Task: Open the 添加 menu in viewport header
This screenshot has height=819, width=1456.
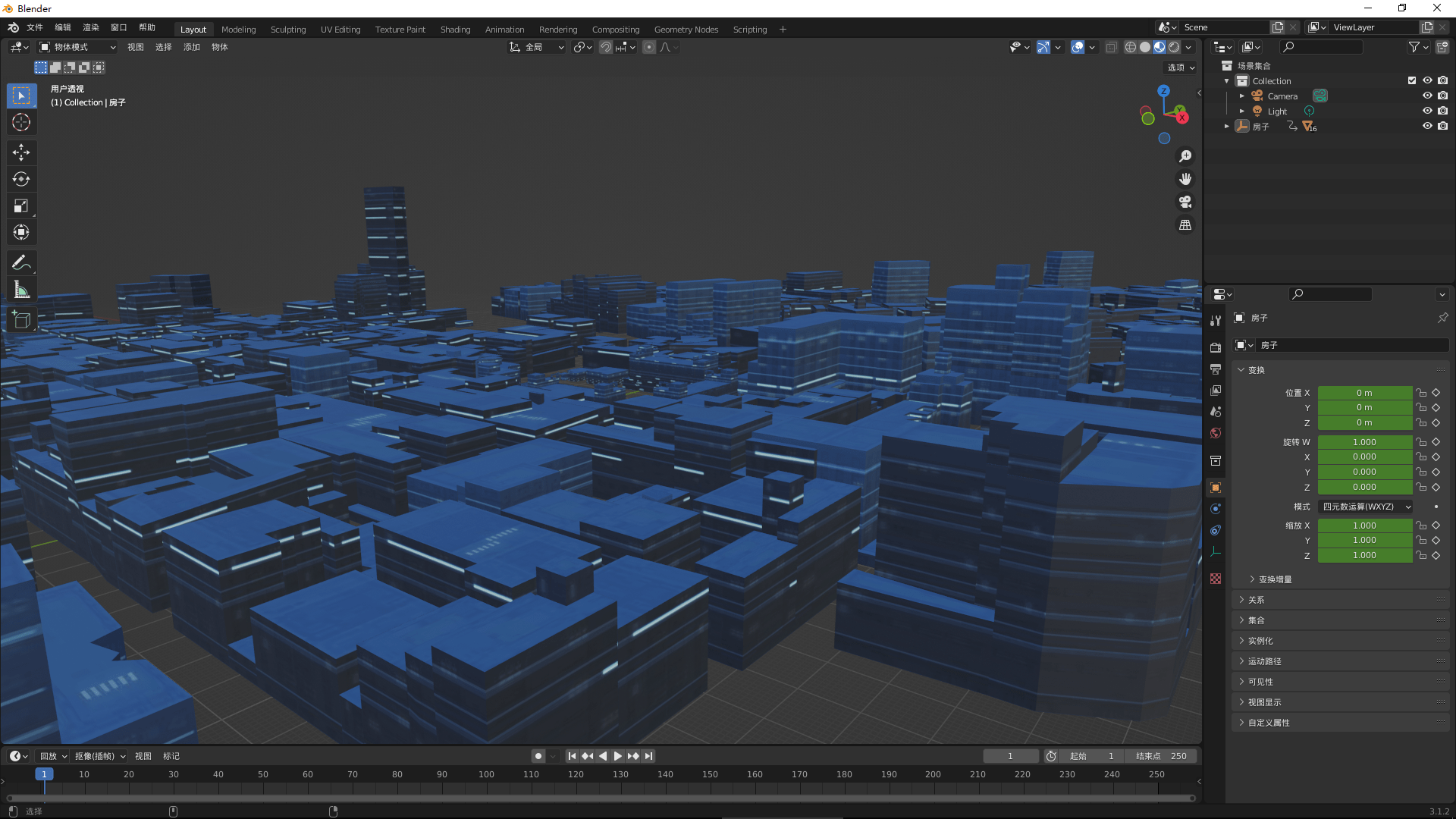Action: 192,47
